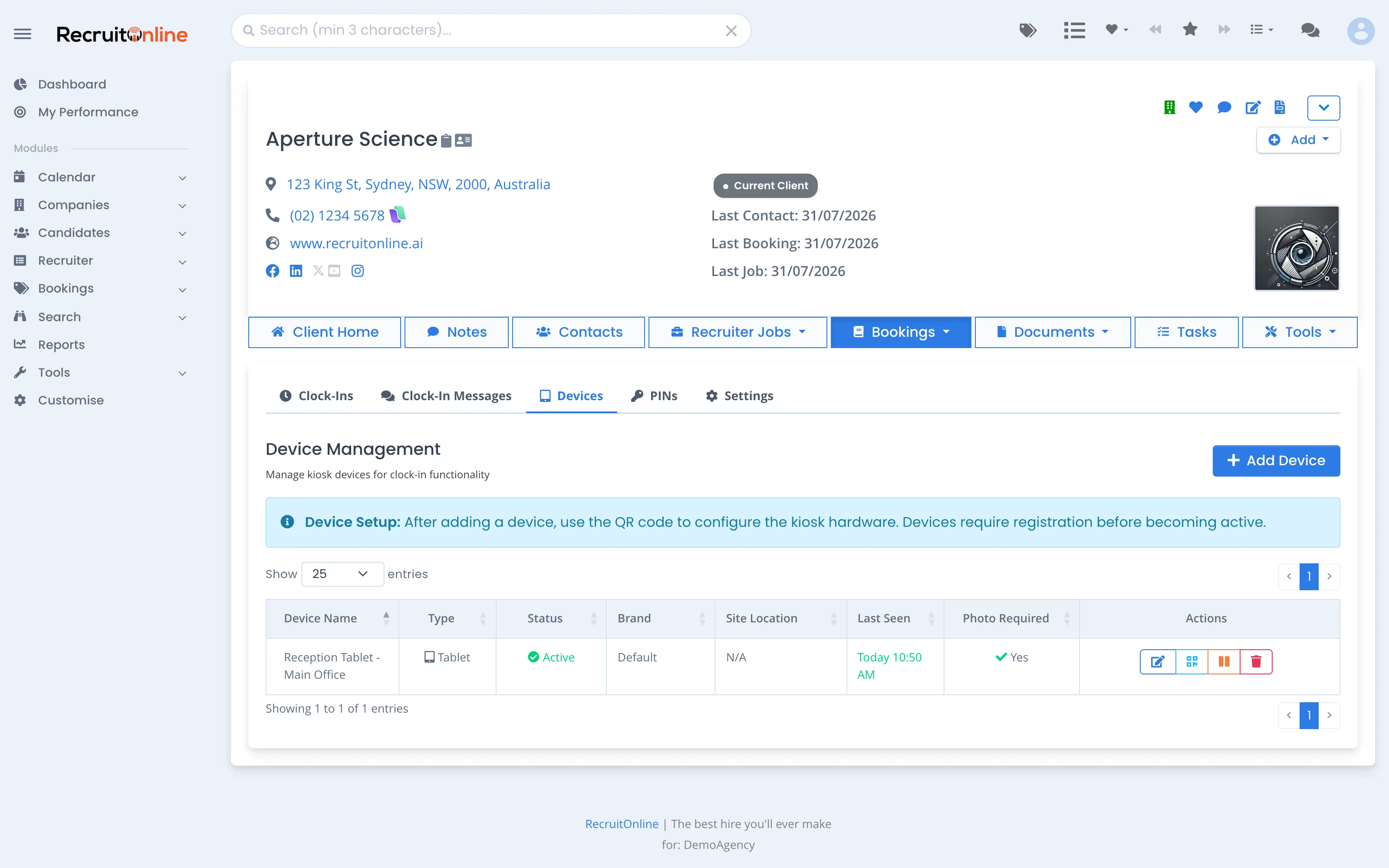Open the booking Settings sub-tab
Screen dimensions: 1389x868
(739, 396)
